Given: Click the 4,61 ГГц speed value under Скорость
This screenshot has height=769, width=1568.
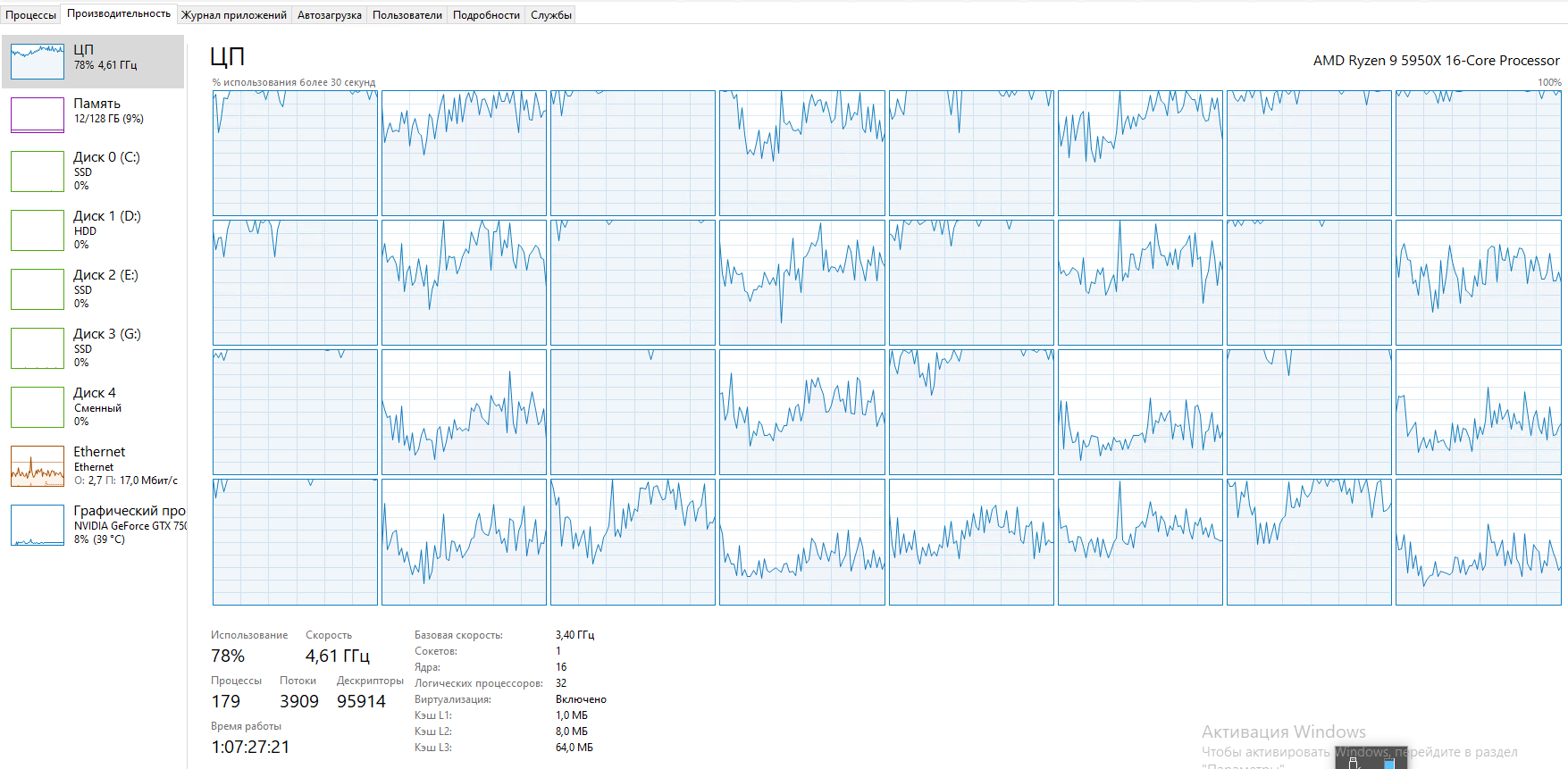Looking at the screenshot, I should pos(338,656).
